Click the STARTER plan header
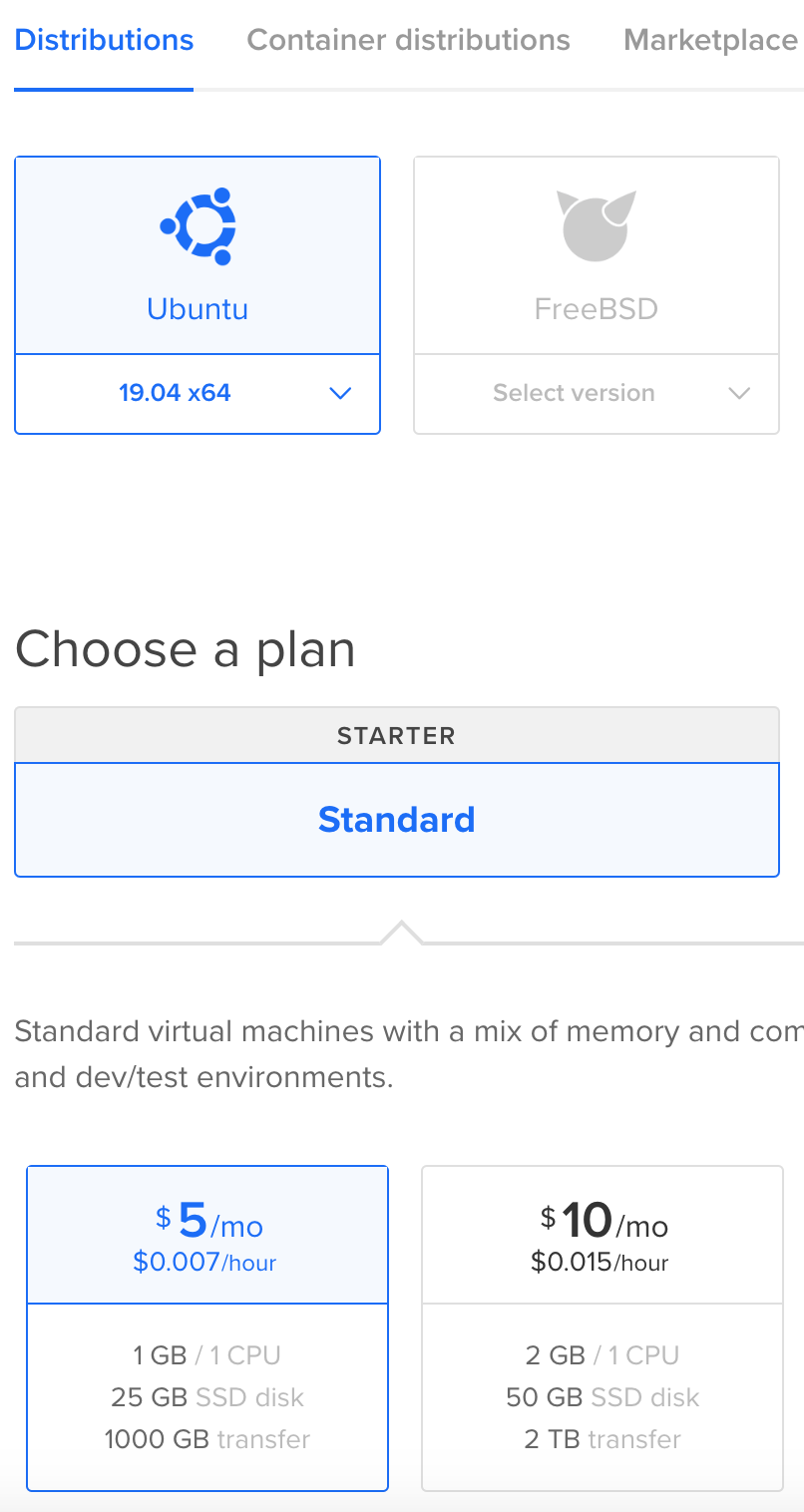Viewport: 804px width, 1512px height. pos(397,736)
